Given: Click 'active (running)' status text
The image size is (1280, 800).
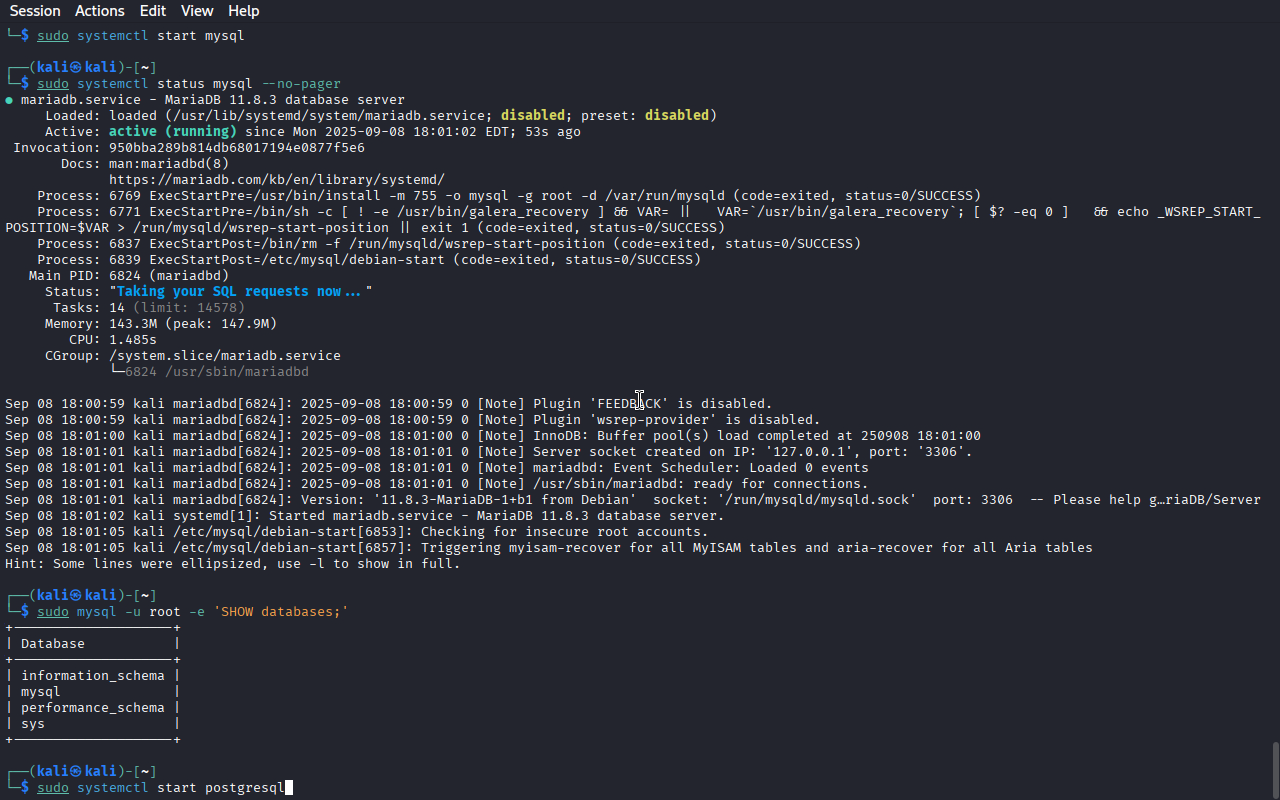Looking at the screenshot, I should (x=173, y=132).
